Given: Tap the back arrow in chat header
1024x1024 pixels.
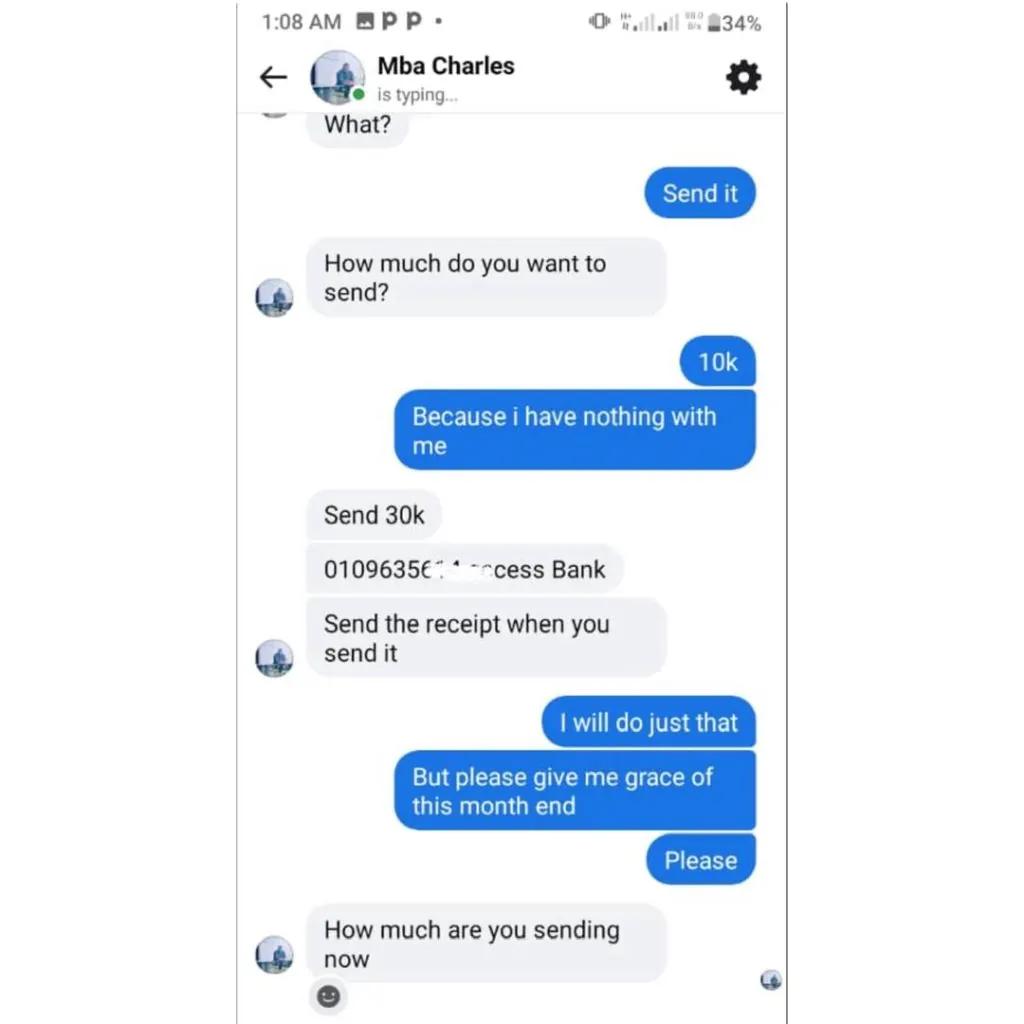Looking at the screenshot, I should click(273, 77).
